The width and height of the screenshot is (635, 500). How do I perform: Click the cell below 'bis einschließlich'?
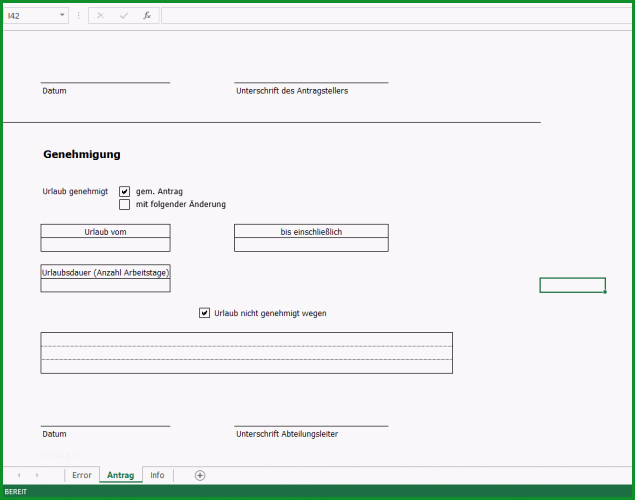click(x=311, y=245)
